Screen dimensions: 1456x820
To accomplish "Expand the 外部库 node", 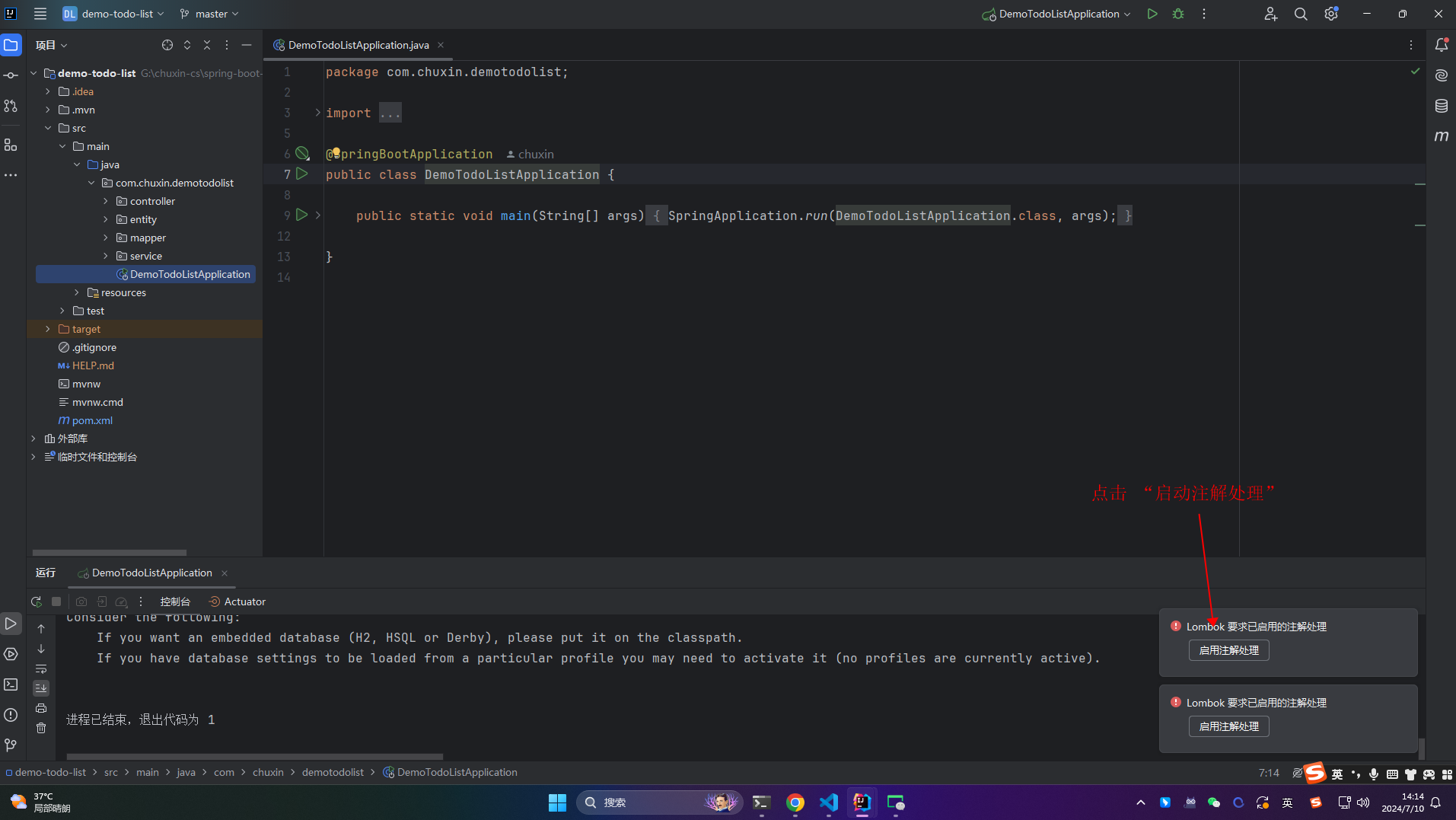I will pyautogui.click(x=33, y=439).
